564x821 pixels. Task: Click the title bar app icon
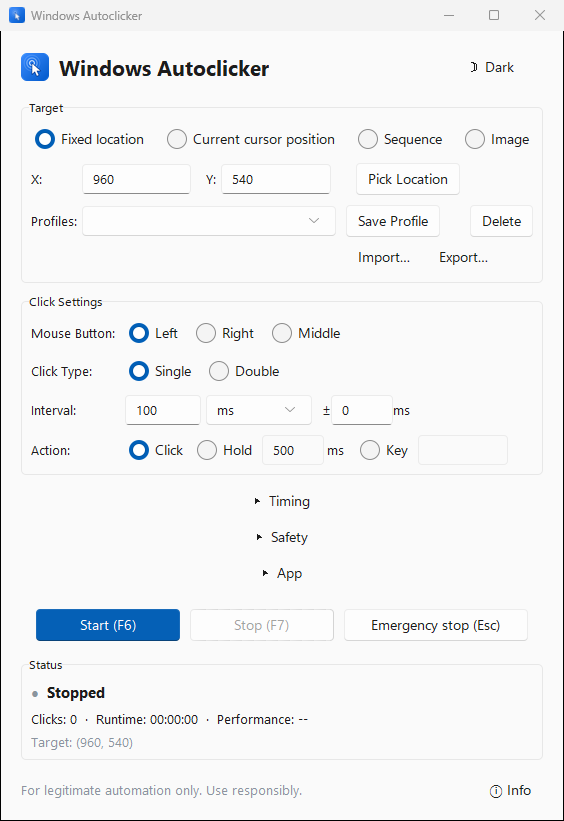point(17,15)
